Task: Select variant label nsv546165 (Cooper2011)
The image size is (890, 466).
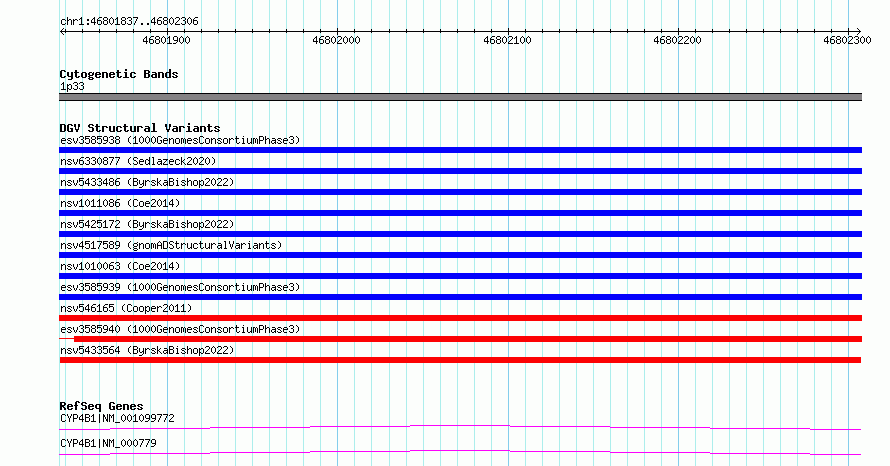Action: pyautogui.click(x=126, y=308)
